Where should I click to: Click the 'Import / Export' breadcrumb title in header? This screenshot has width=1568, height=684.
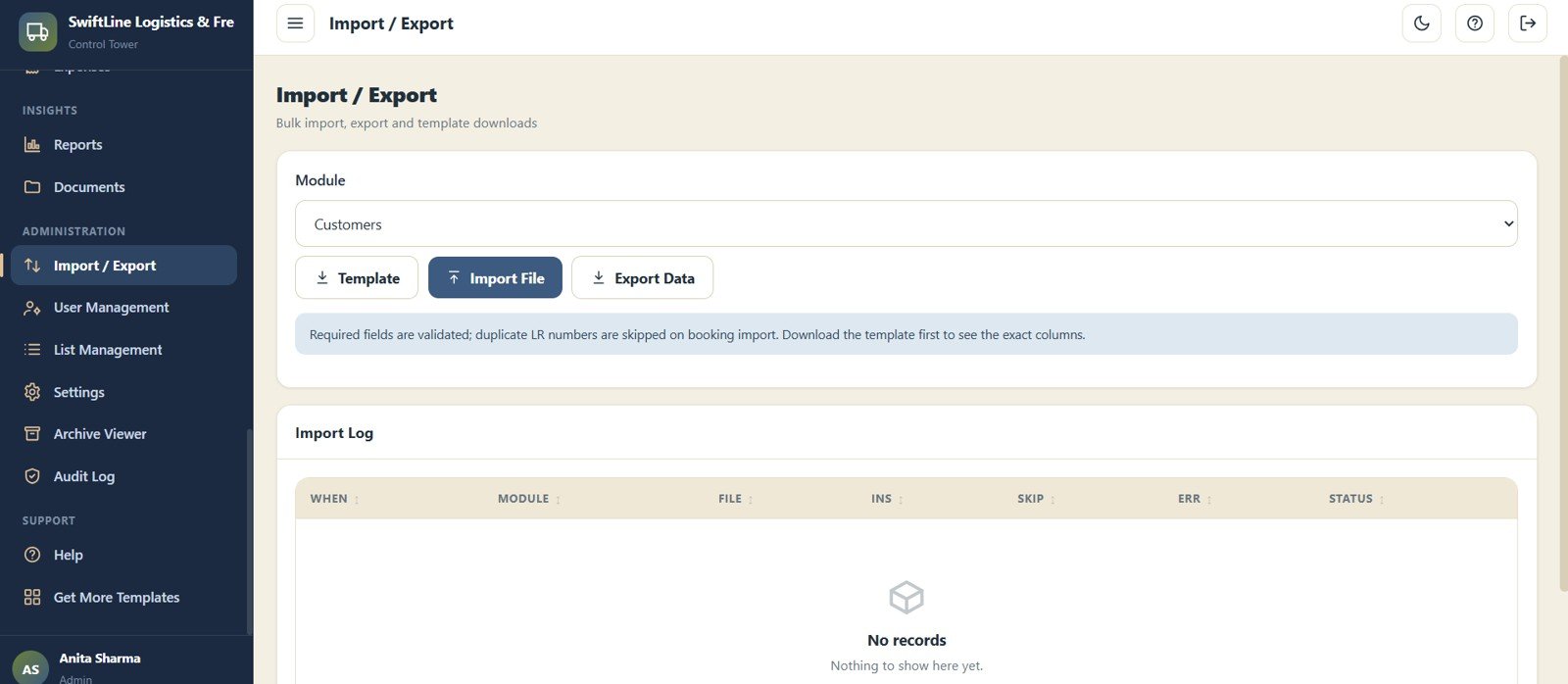(x=391, y=24)
